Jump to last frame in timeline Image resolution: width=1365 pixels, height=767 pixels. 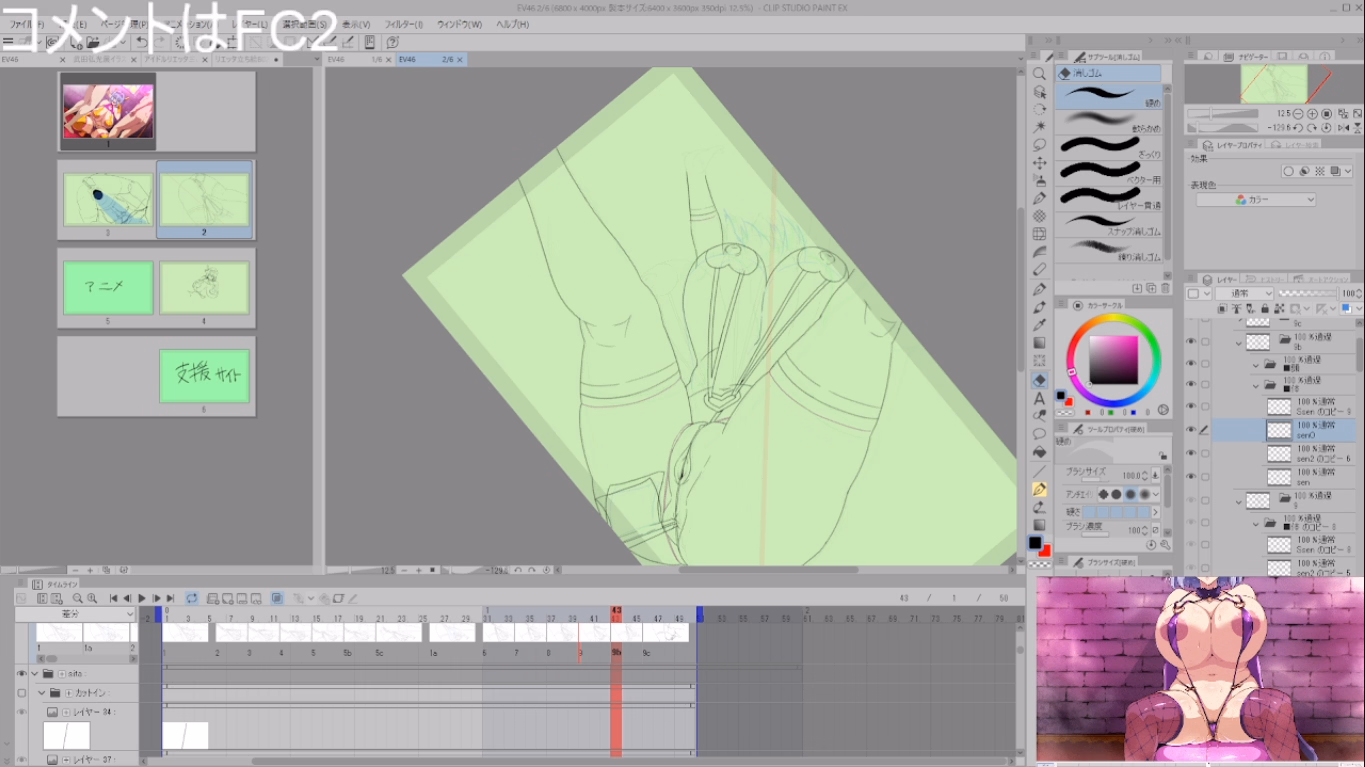coord(170,598)
